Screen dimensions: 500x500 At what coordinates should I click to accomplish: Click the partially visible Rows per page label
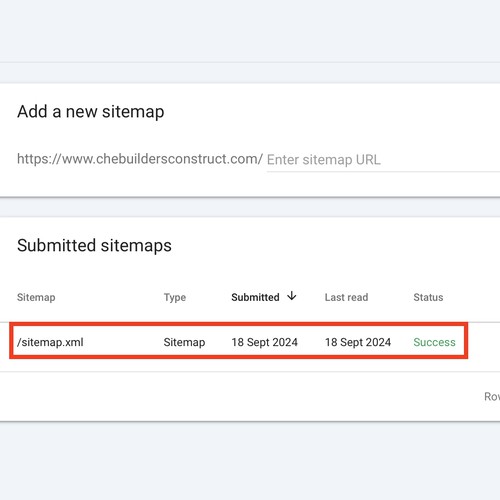point(492,396)
